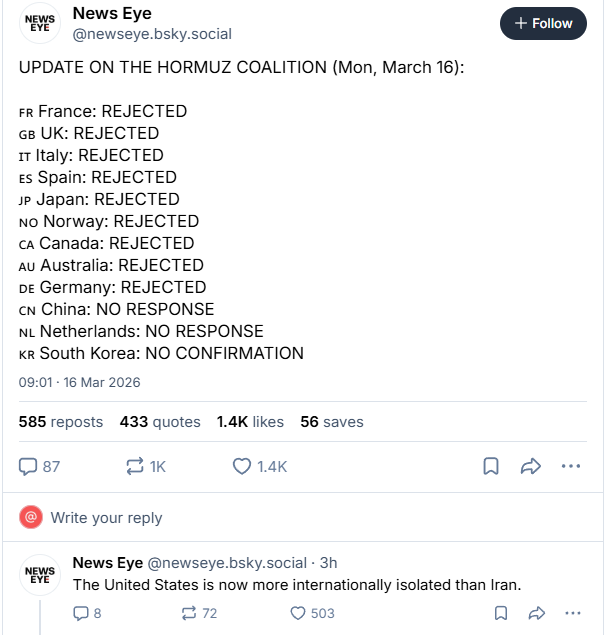This screenshot has width=604, height=635.
Task: View the 1.4K likes list
Action: (250, 422)
